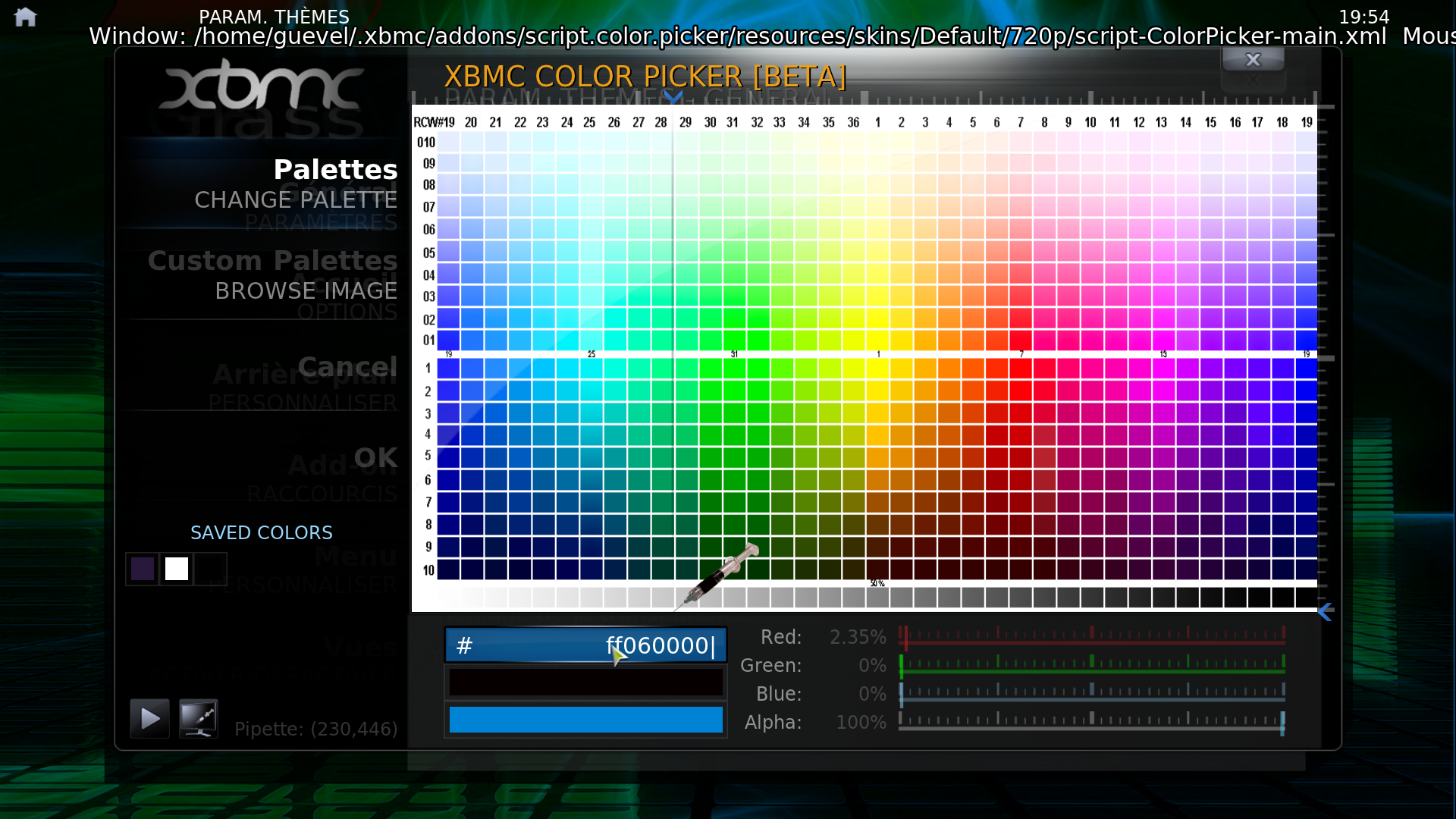Click the 19:54 clock

click(1363, 17)
